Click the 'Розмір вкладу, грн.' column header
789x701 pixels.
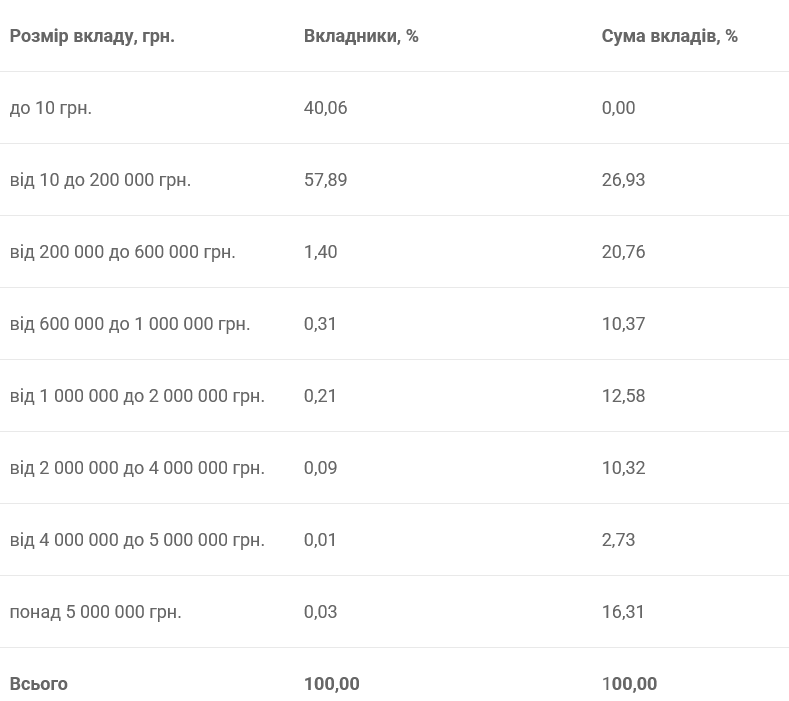[92, 36]
